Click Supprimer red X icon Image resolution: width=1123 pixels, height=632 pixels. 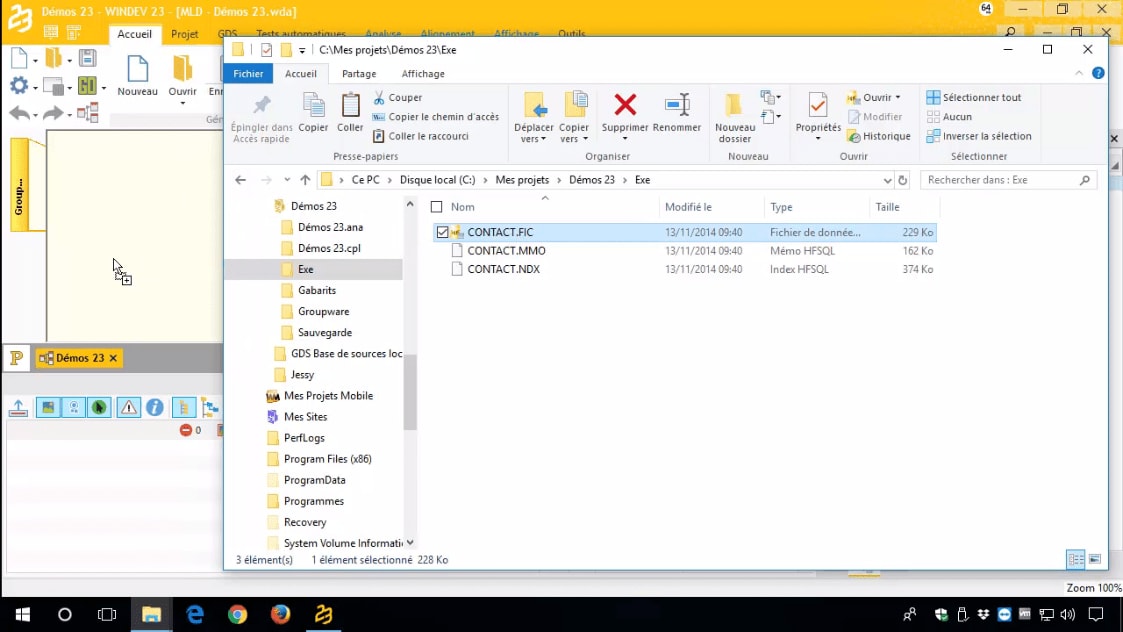(x=625, y=105)
